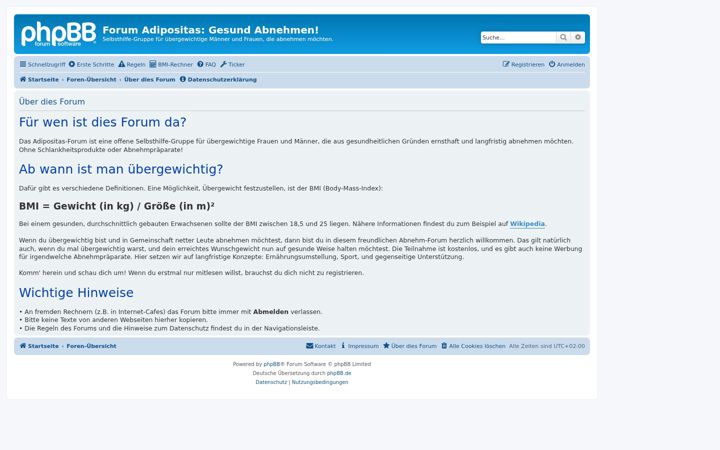Click the phpBB logo

pyautogui.click(x=58, y=34)
